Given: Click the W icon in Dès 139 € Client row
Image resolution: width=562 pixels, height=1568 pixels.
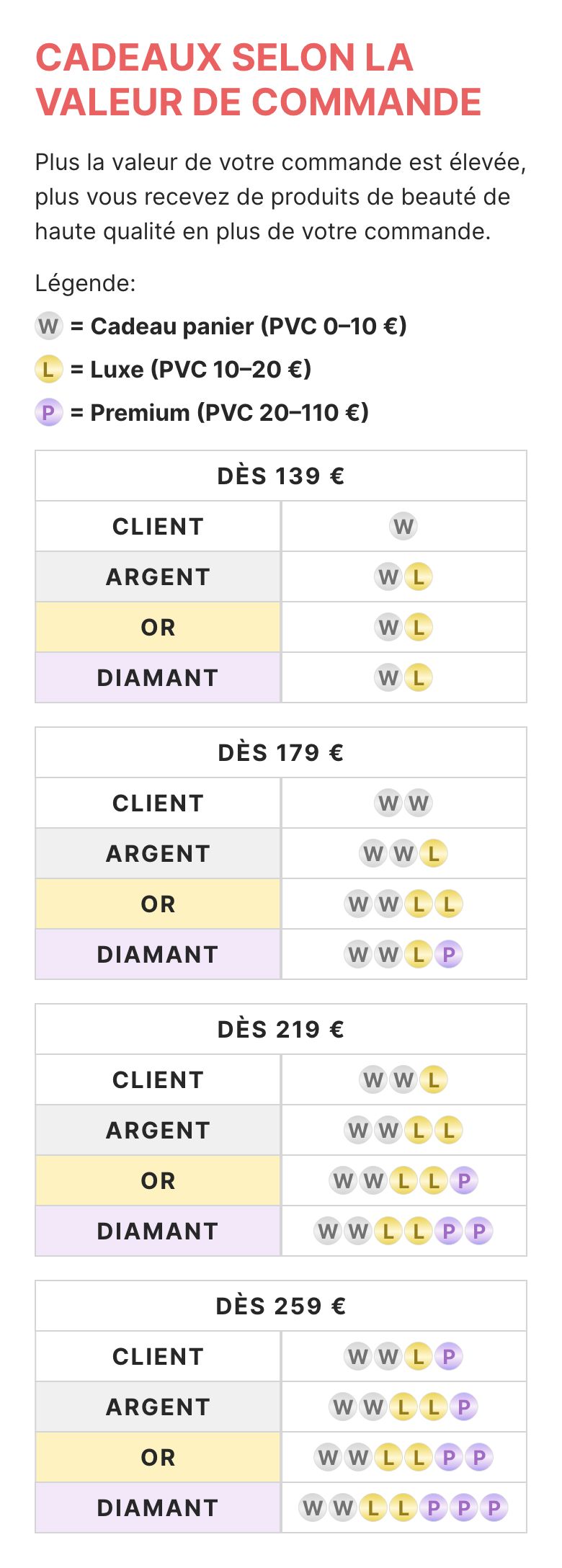Looking at the screenshot, I should (x=403, y=527).
